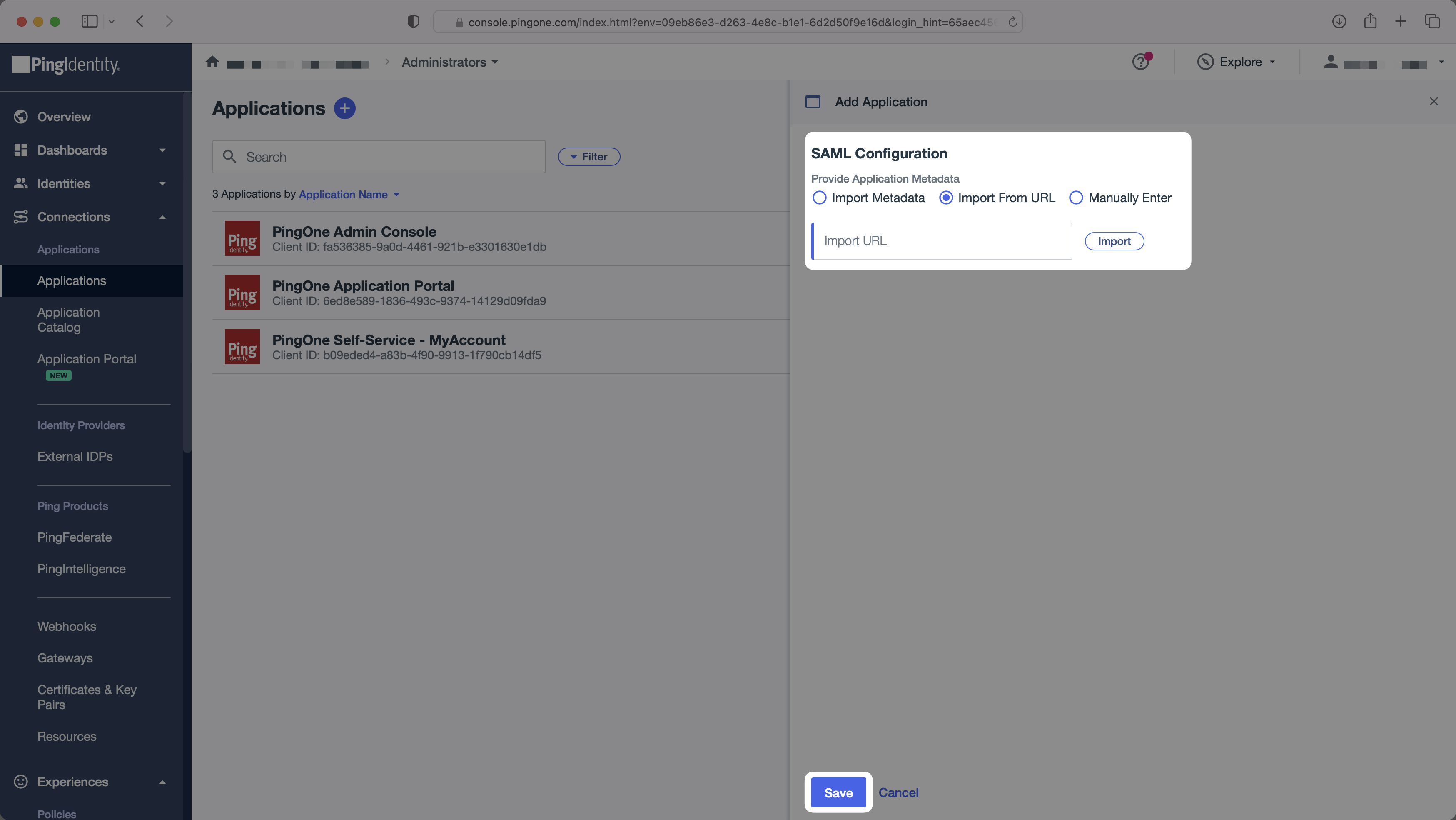Click the Save button

[x=838, y=792]
